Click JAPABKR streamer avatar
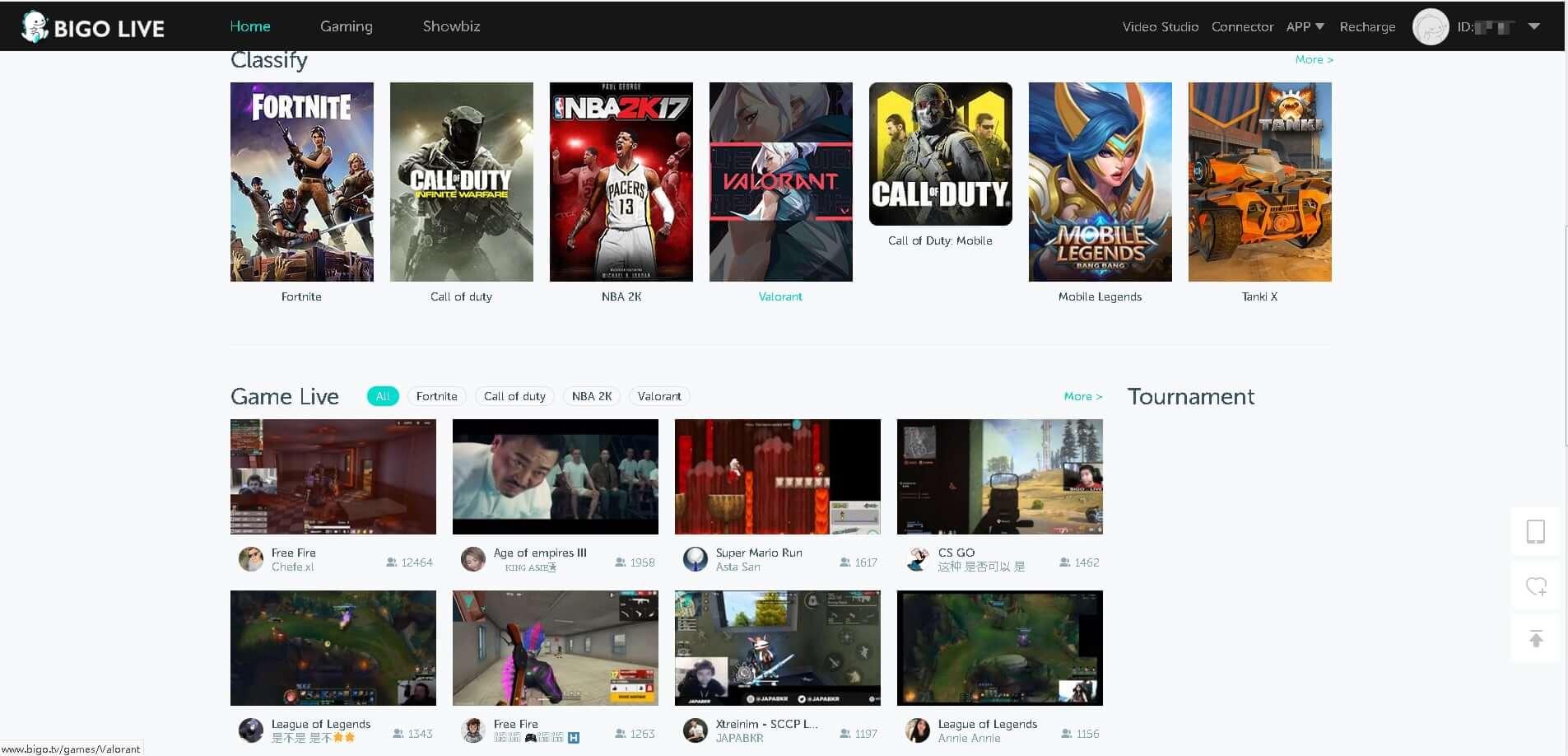The width and height of the screenshot is (1568, 756). pyautogui.click(x=696, y=730)
